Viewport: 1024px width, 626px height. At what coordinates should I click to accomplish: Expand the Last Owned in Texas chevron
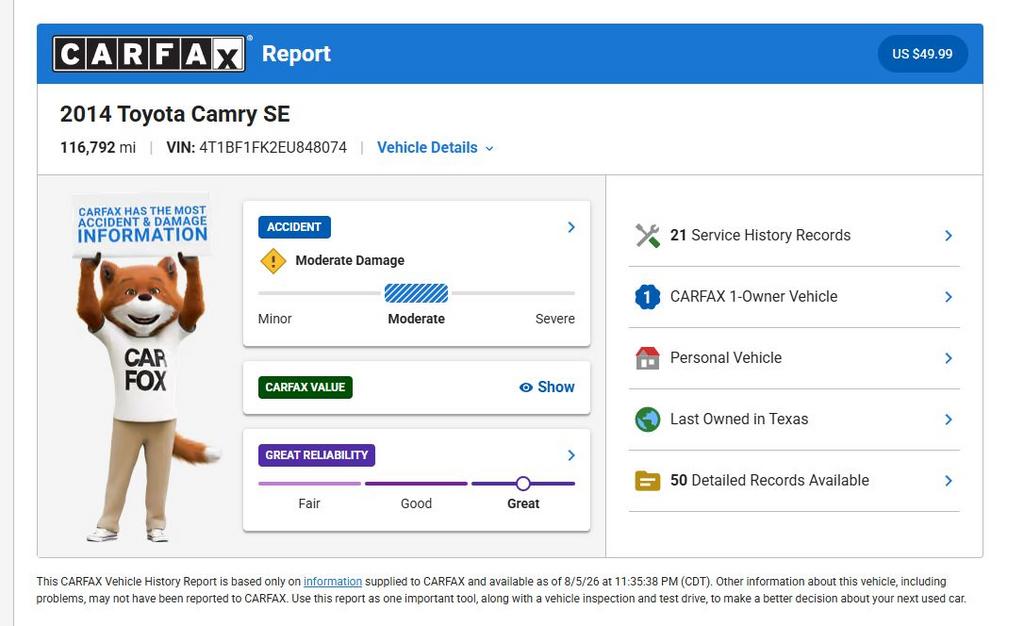coord(948,420)
